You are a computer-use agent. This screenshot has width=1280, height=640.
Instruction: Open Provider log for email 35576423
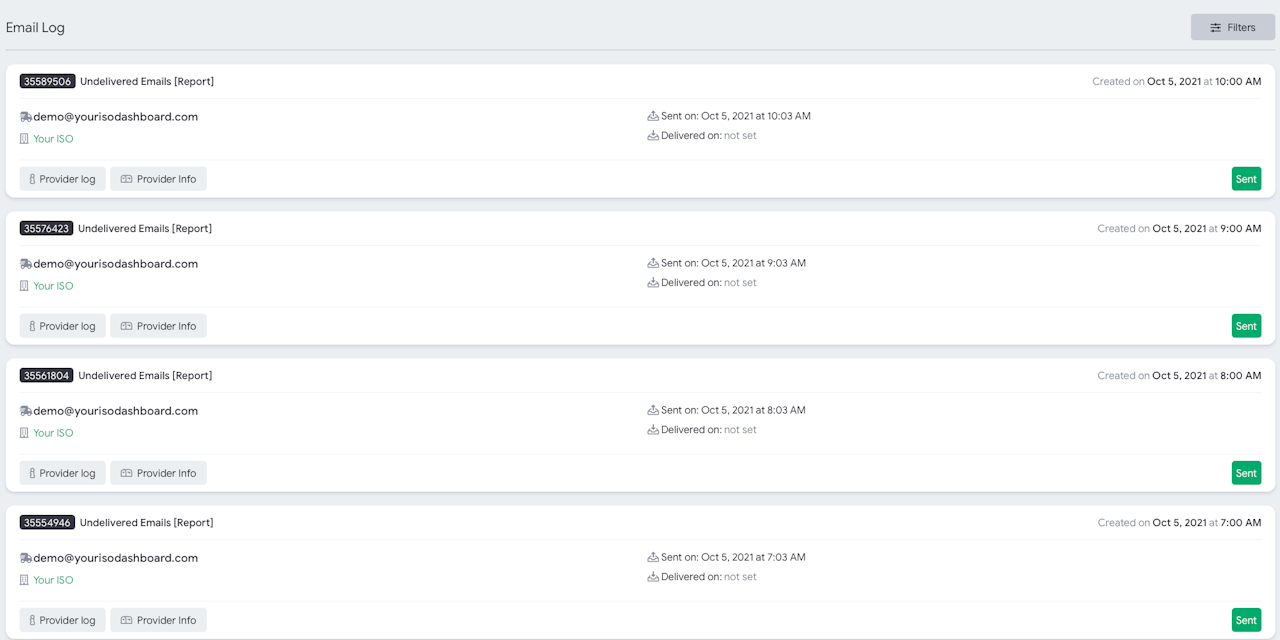click(x=62, y=326)
